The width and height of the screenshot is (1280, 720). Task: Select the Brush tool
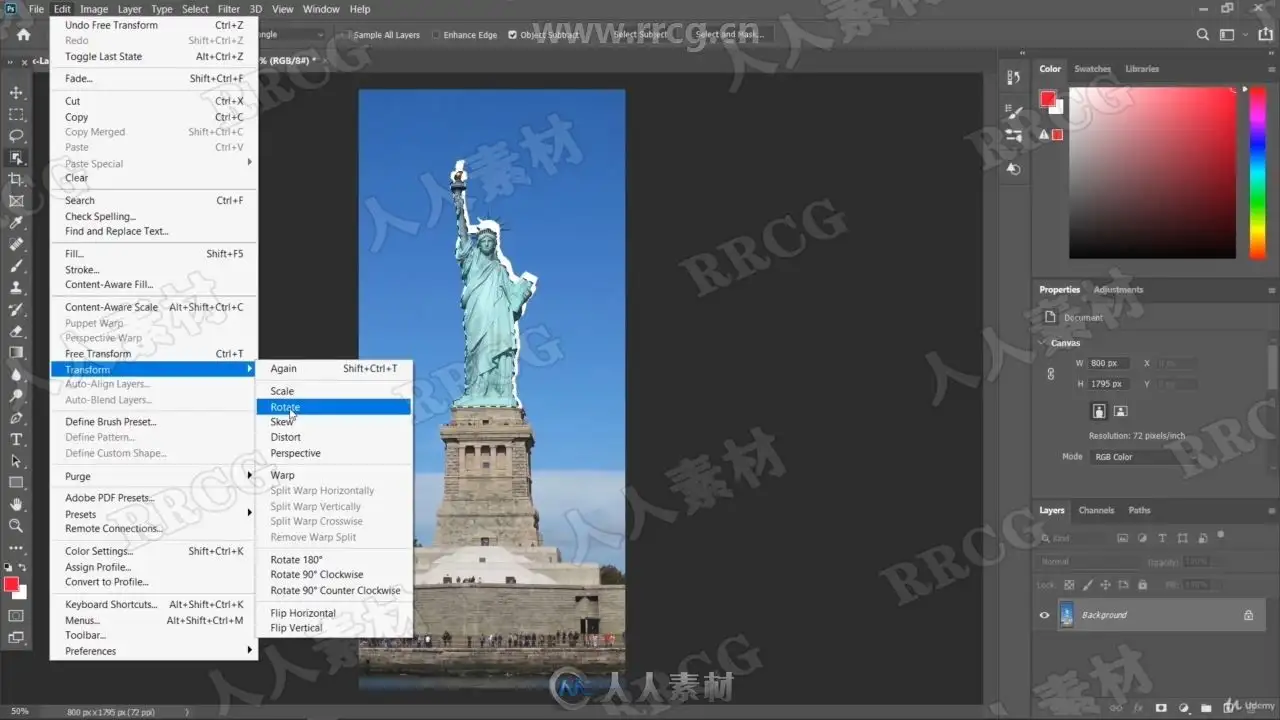(16, 266)
